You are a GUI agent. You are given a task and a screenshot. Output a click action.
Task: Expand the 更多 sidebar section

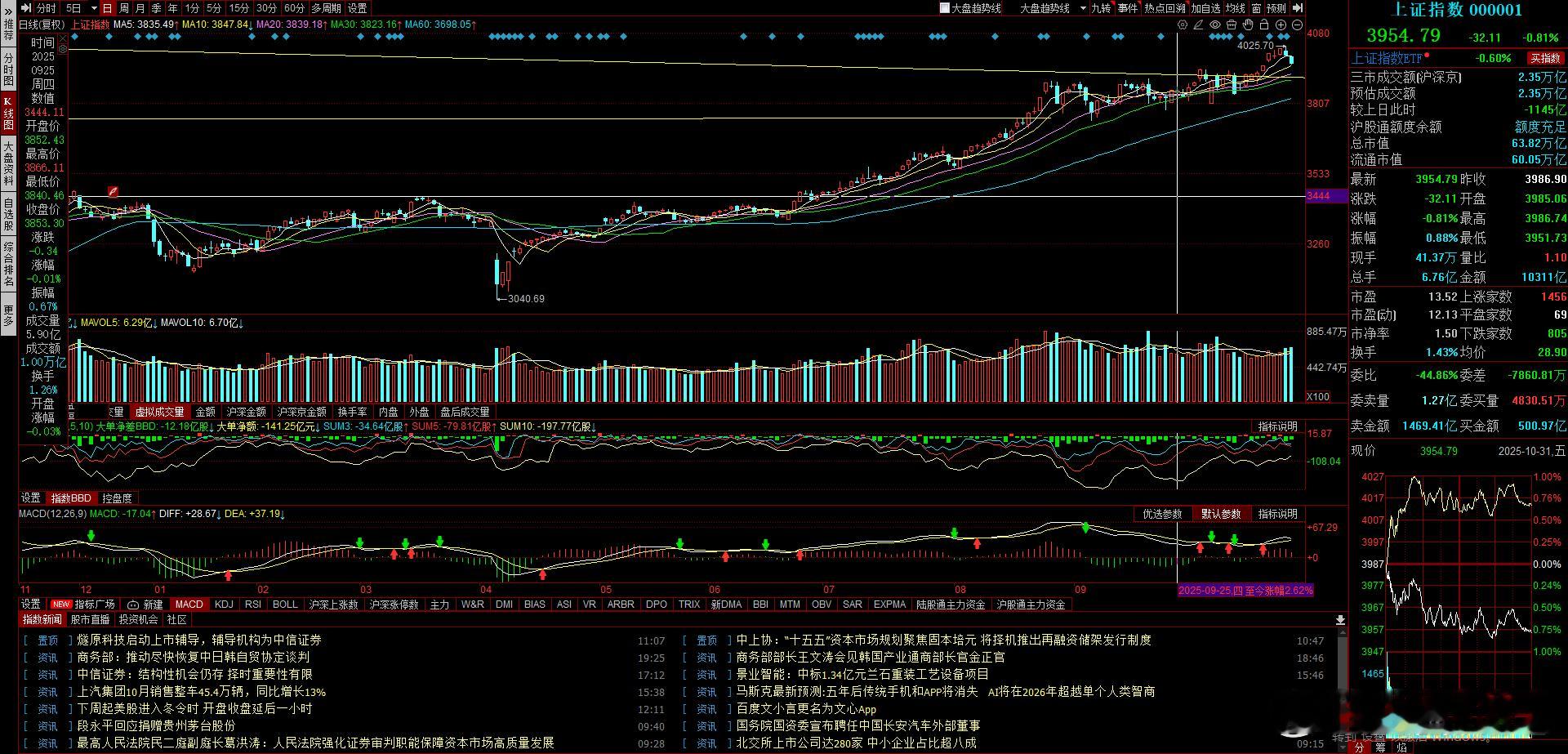(8, 315)
